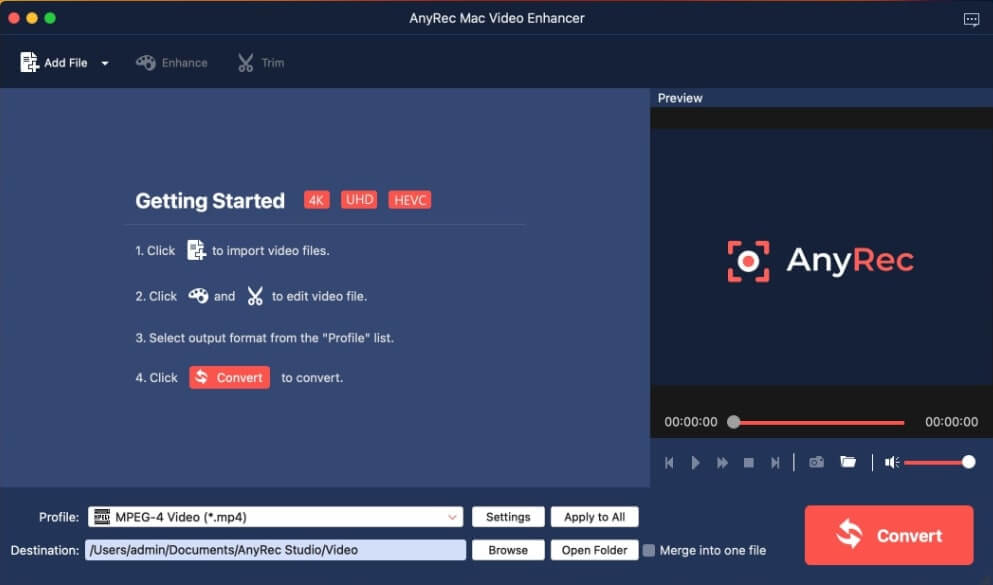Click the right 00:00:00 total time
This screenshot has height=585, width=993.
(x=951, y=422)
